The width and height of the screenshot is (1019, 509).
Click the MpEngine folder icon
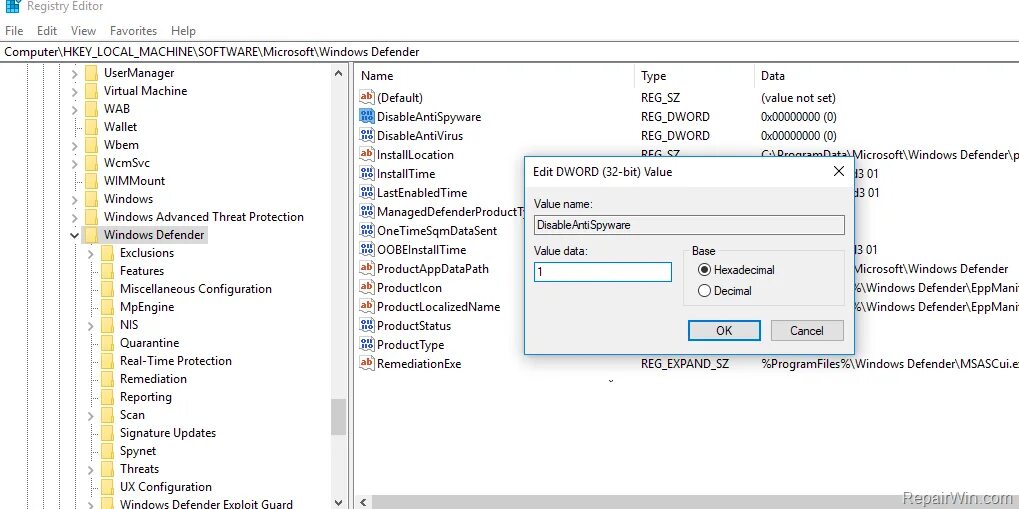pyautogui.click(x=107, y=307)
